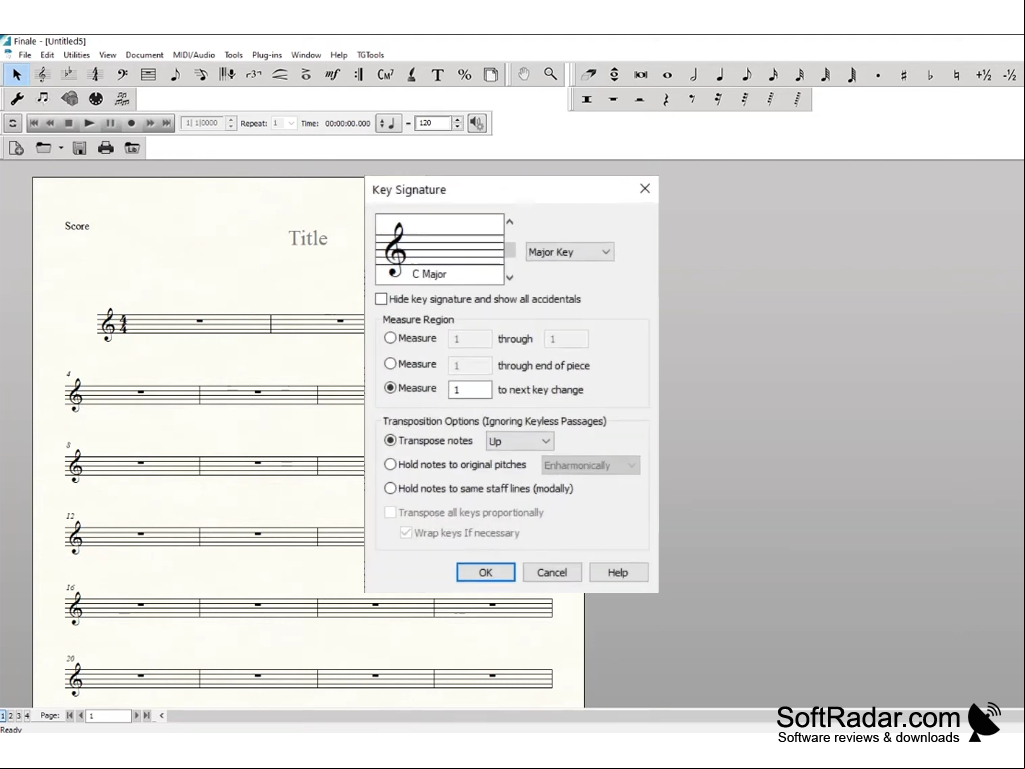The height and width of the screenshot is (769, 1025).
Task: Open the Document menu
Action: point(144,55)
